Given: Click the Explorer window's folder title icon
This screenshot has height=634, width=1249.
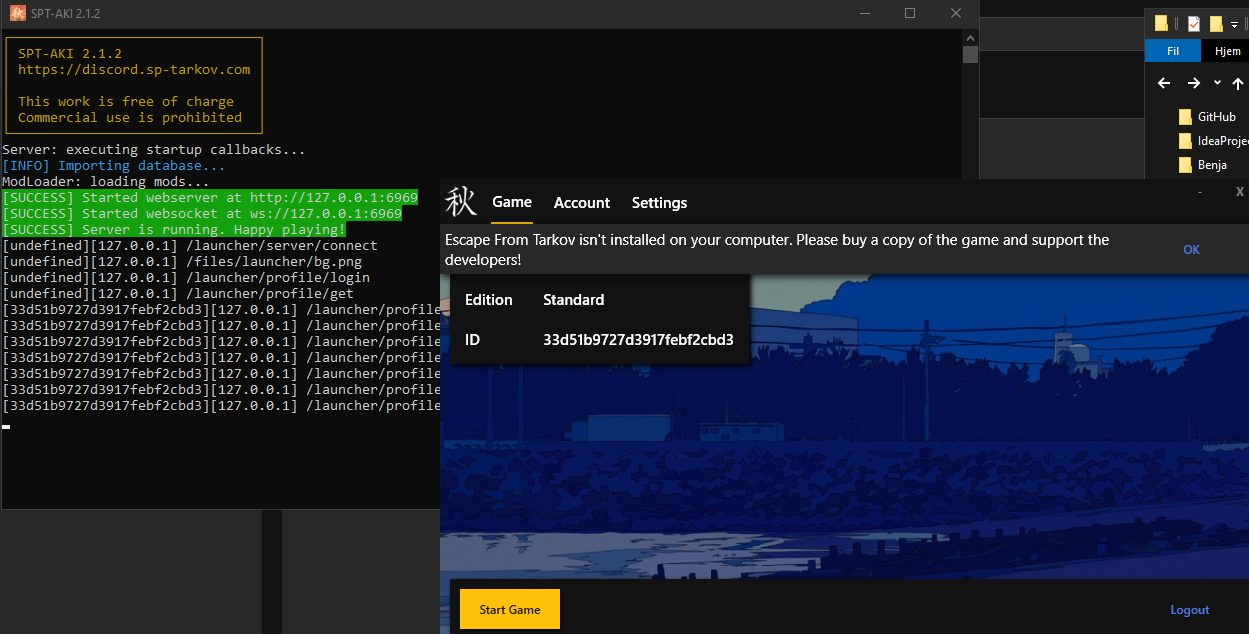Looking at the screenshot, I should click(1161, 23).
